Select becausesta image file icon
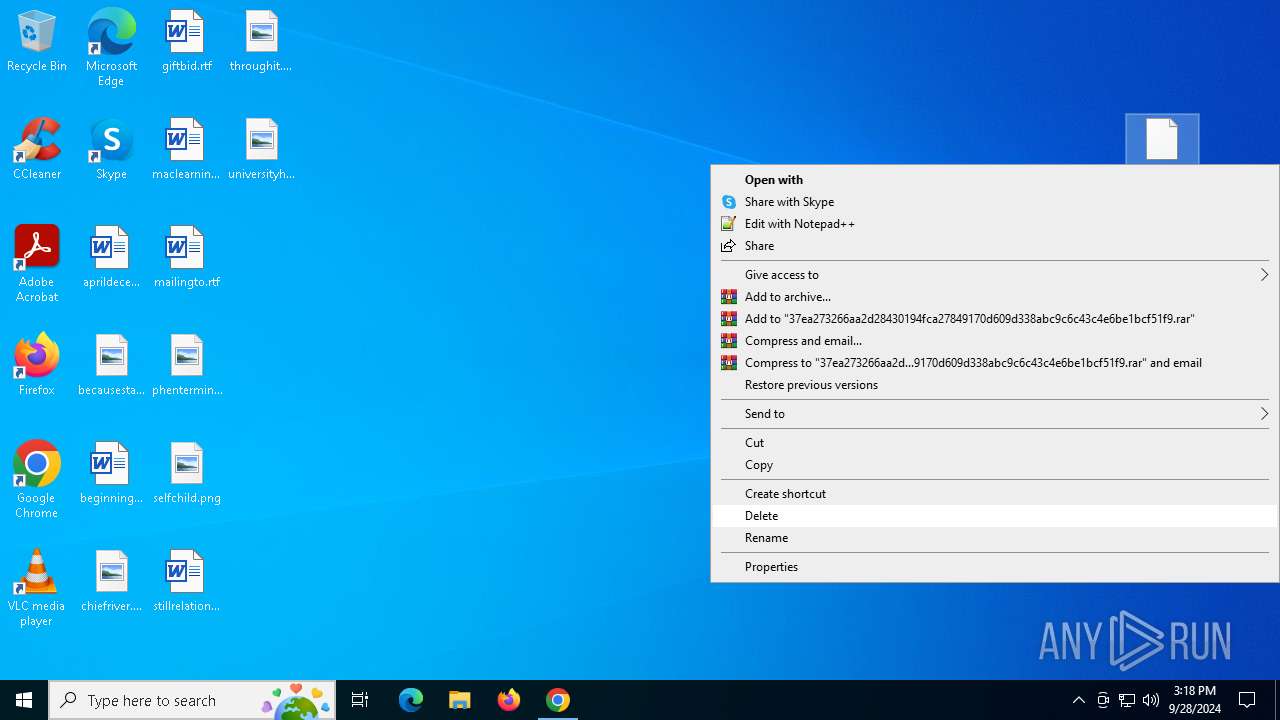Screen dimensions: 1280x720 coord(111,366)
